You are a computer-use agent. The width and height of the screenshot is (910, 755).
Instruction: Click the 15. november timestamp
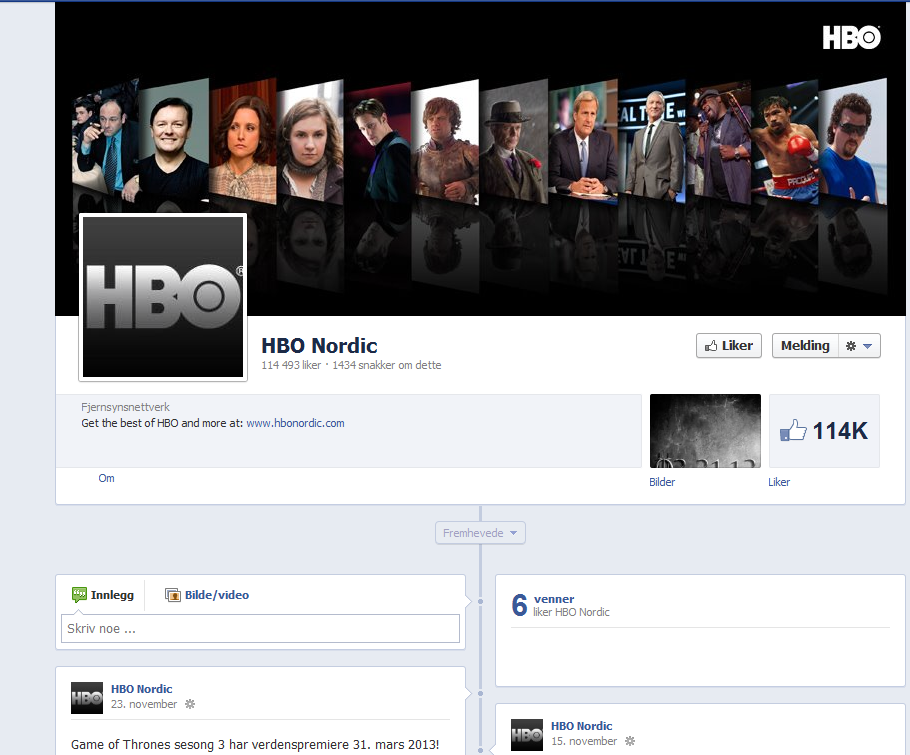[x=584, y=741]
